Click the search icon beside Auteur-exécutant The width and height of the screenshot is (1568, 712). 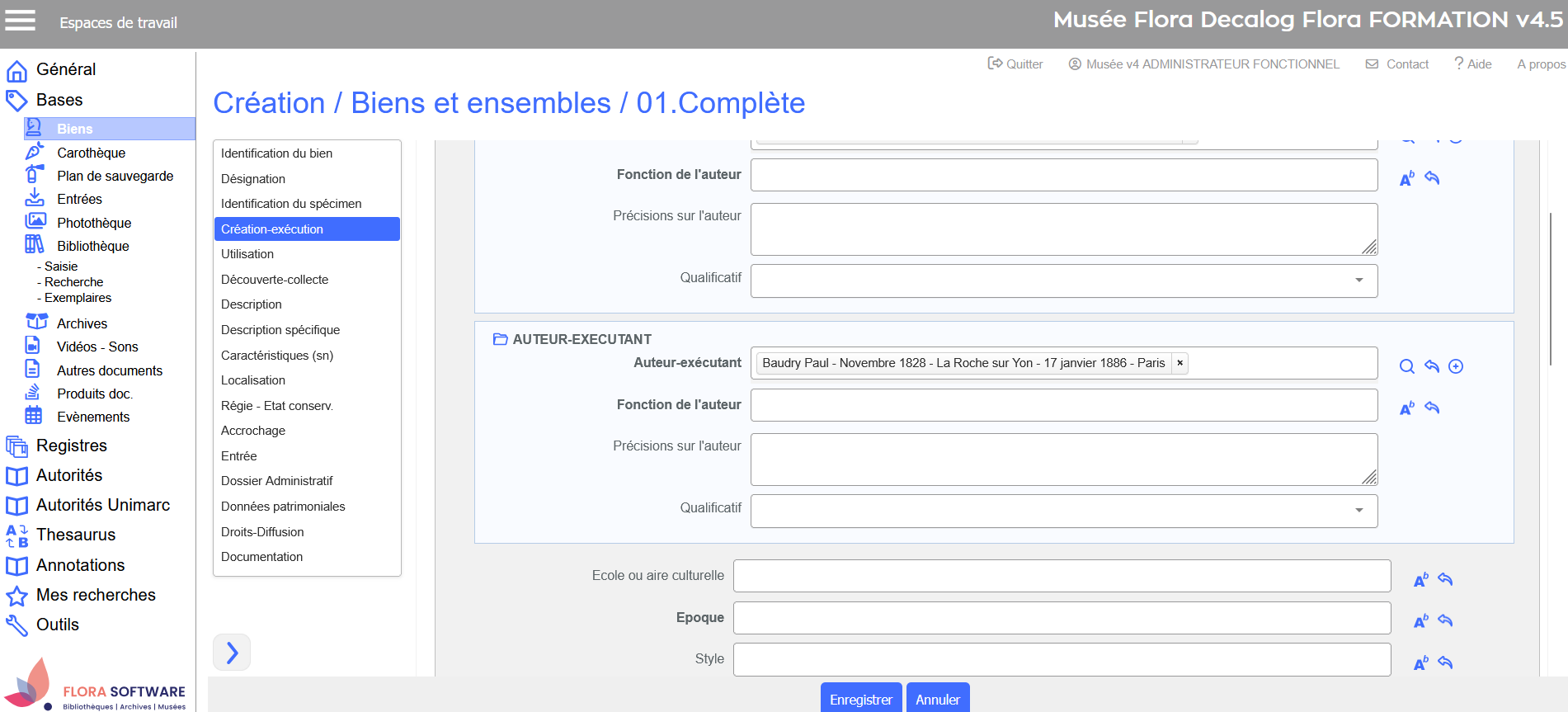coord(1407,366)
